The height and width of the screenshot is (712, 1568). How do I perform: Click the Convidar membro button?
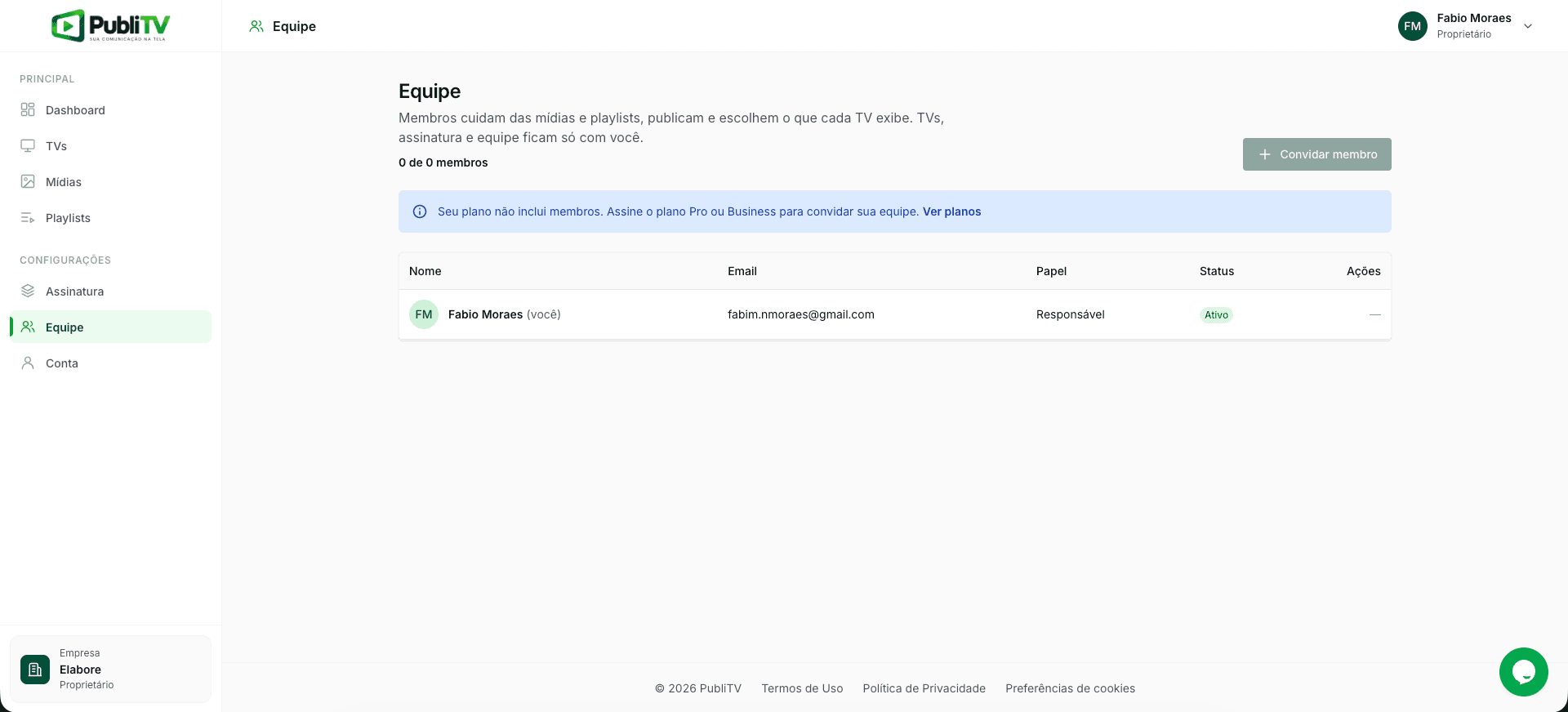tap(1317, 154)
